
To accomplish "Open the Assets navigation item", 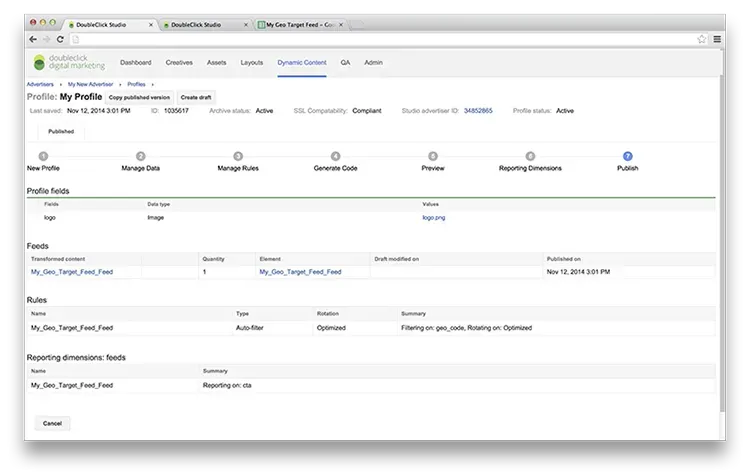I will pyautogui.click(x=216, y=62).
